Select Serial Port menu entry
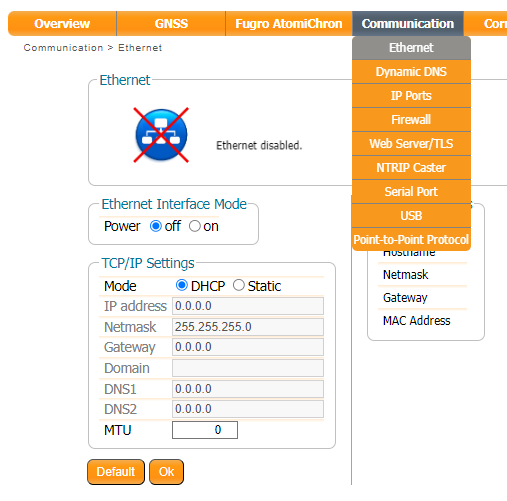This screenshot has height=501, width=507. click(x=411, y=192)
